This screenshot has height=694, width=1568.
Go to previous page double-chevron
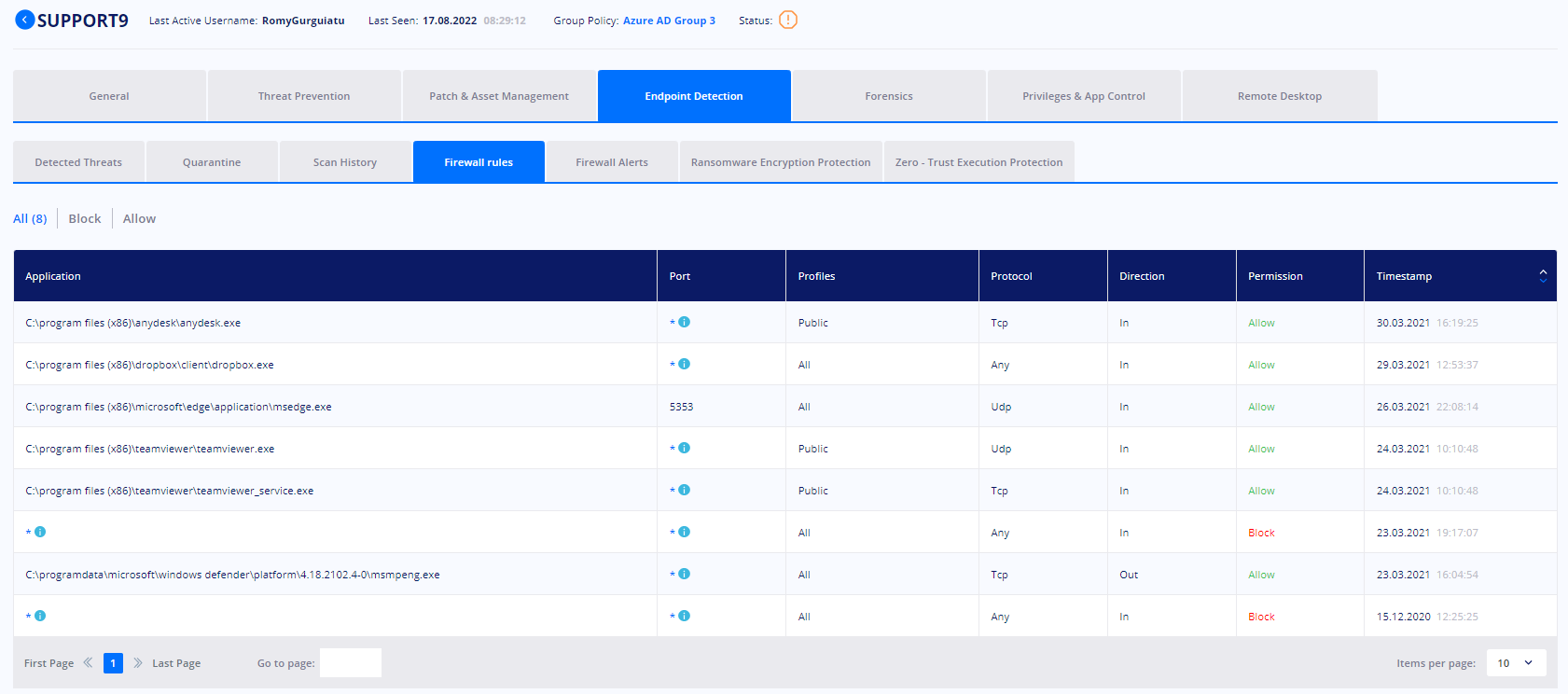coord(88,663)
